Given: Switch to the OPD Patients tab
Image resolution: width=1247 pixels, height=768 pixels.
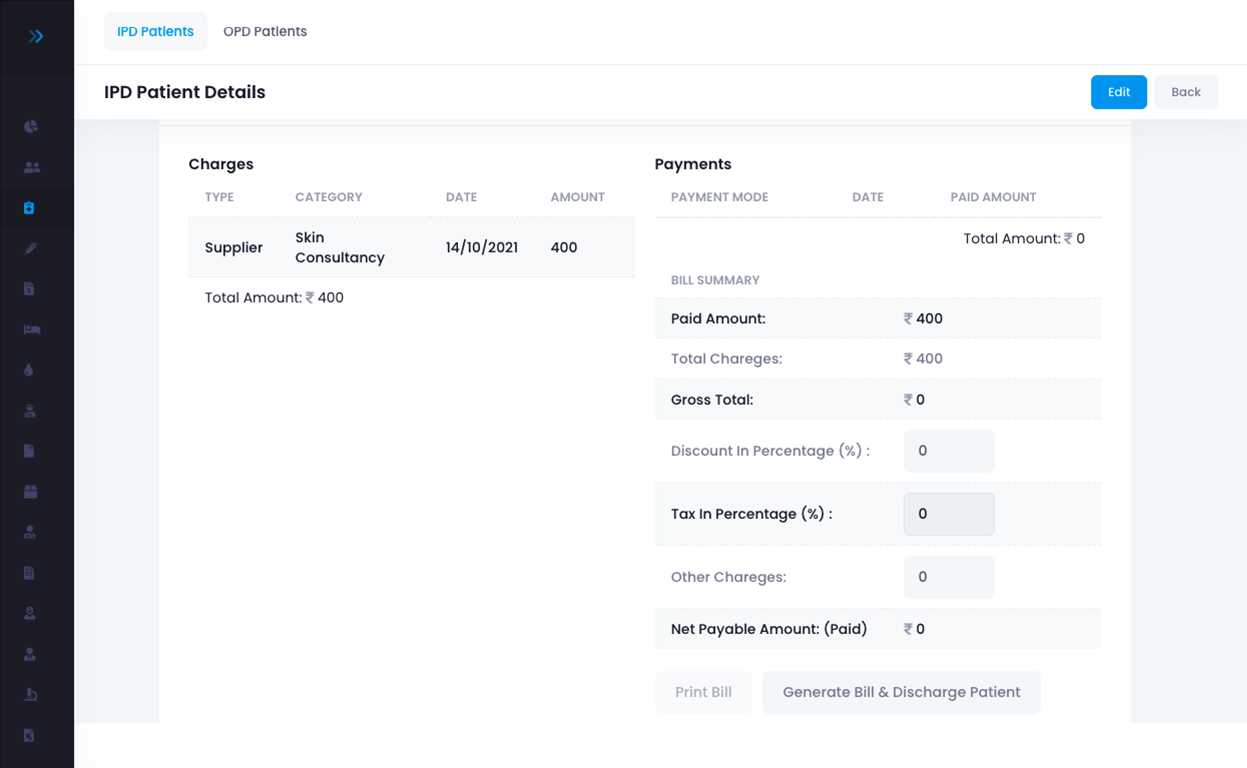Looking at the screenshot, I should coord(265,31).
